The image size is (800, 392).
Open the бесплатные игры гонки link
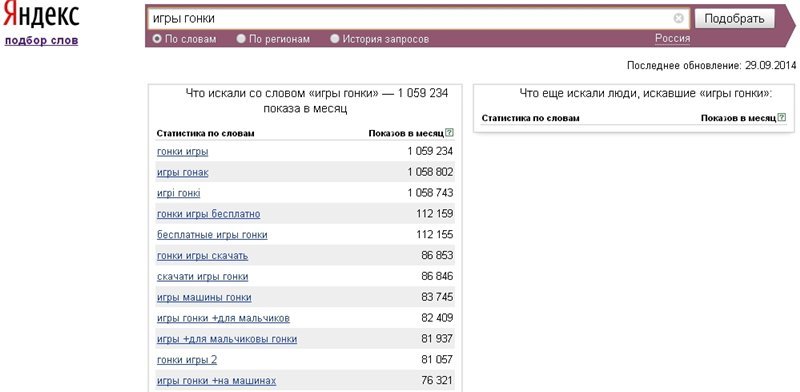point(212,235)
